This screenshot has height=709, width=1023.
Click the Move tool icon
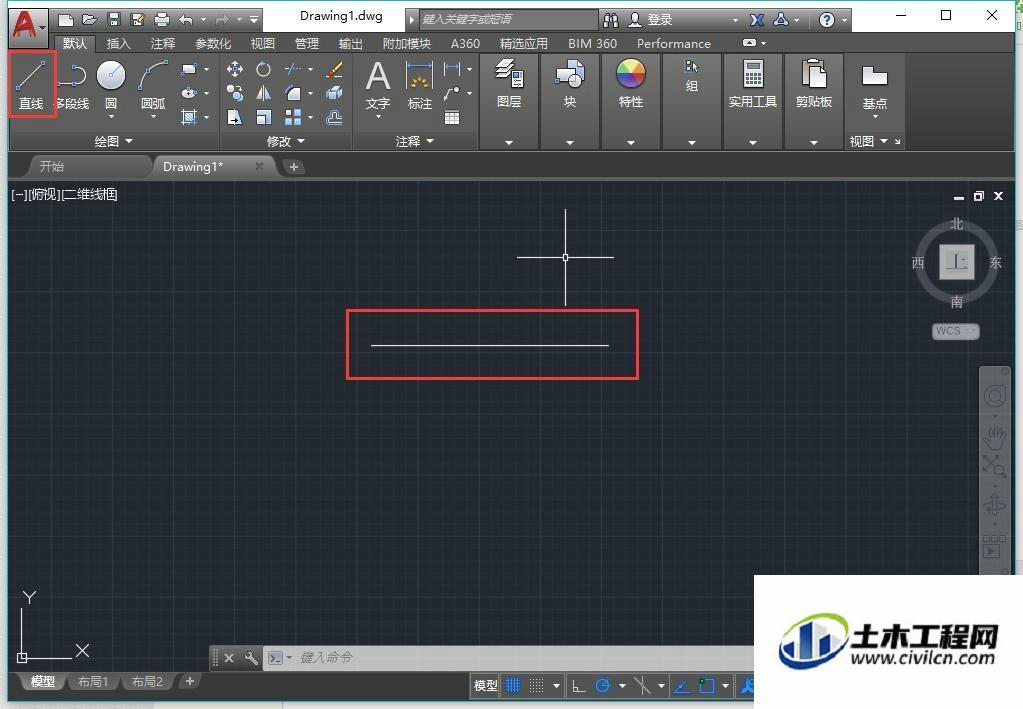pos(235,69)
